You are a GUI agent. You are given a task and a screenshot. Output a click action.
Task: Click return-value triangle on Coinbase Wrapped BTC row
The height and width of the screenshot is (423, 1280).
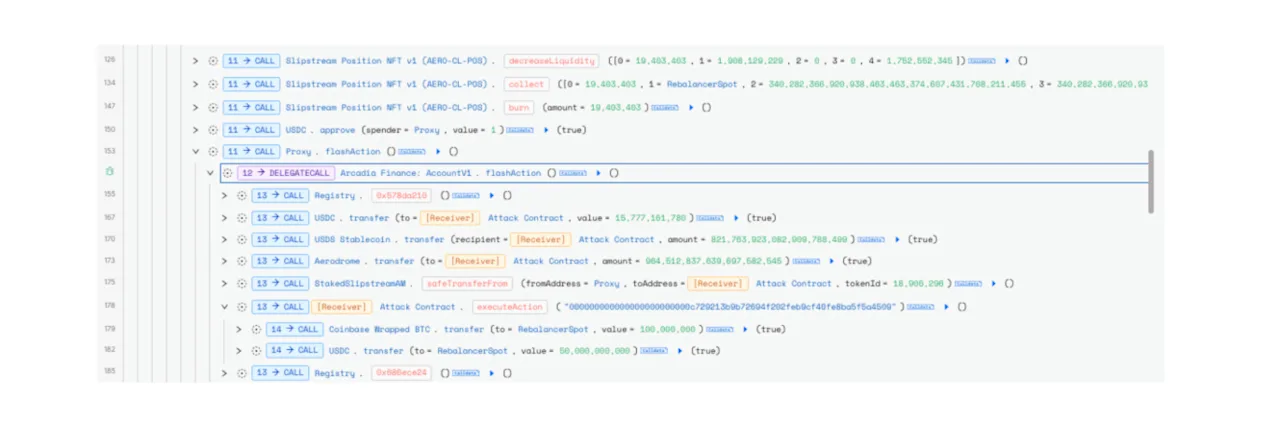pyautogui.click(x=745, y=329)
